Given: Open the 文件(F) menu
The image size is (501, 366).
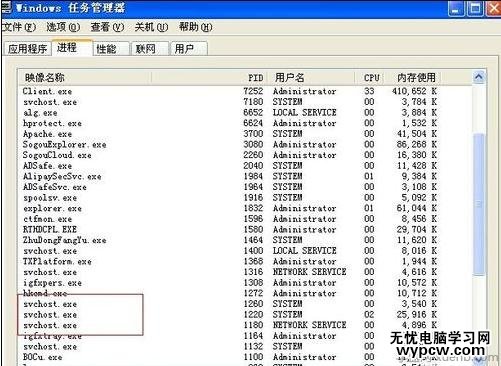Looking at the screenshot, I should coord(19,27).
